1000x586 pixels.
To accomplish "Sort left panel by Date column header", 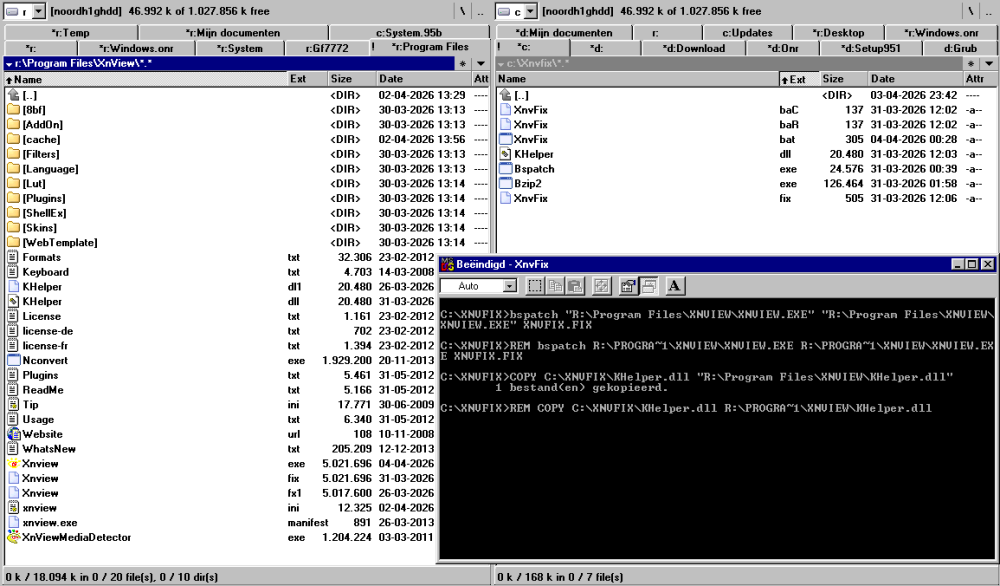I will pyautogui.click(x=423, y=79).
